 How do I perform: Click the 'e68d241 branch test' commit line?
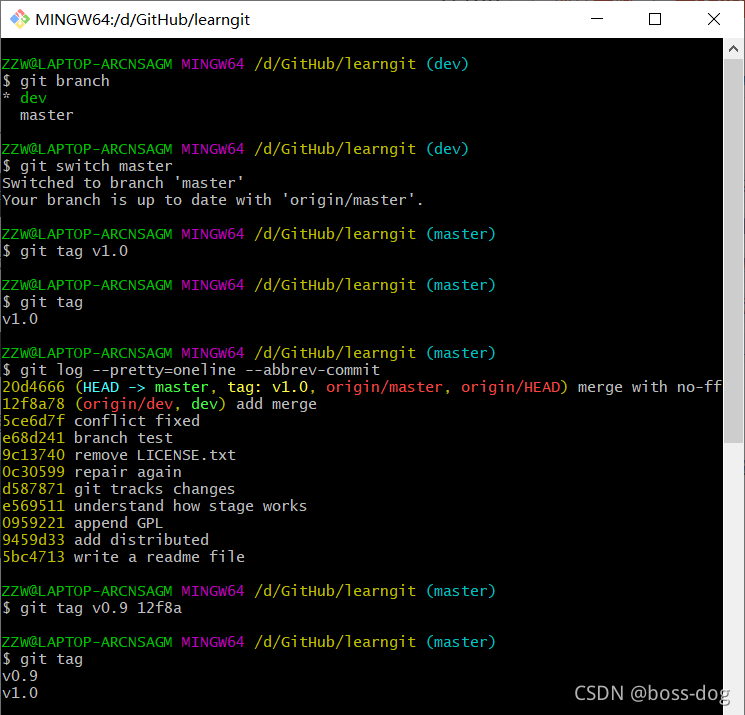(87, 438)
